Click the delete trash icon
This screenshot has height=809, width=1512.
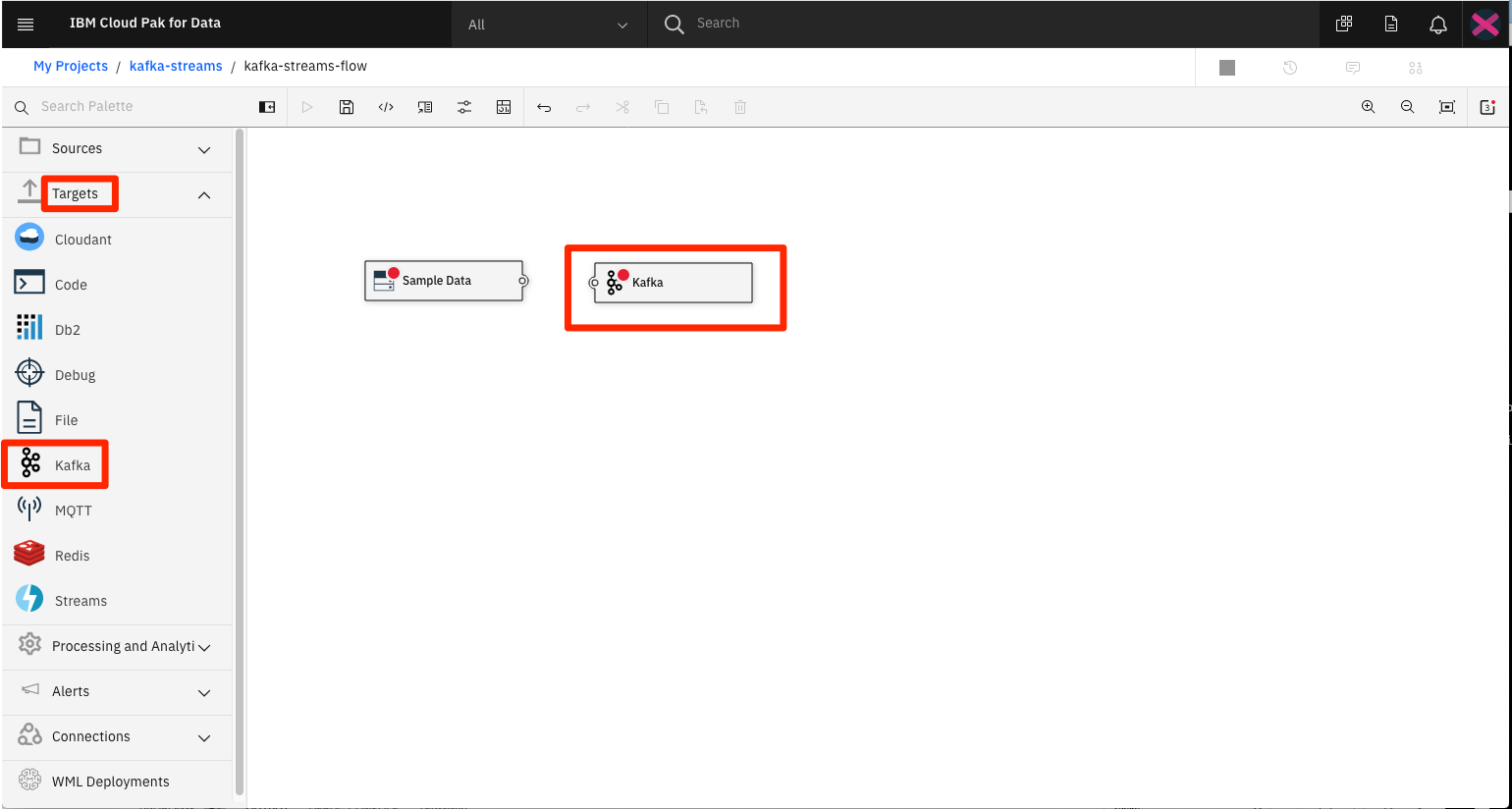[x=740, y=107]
